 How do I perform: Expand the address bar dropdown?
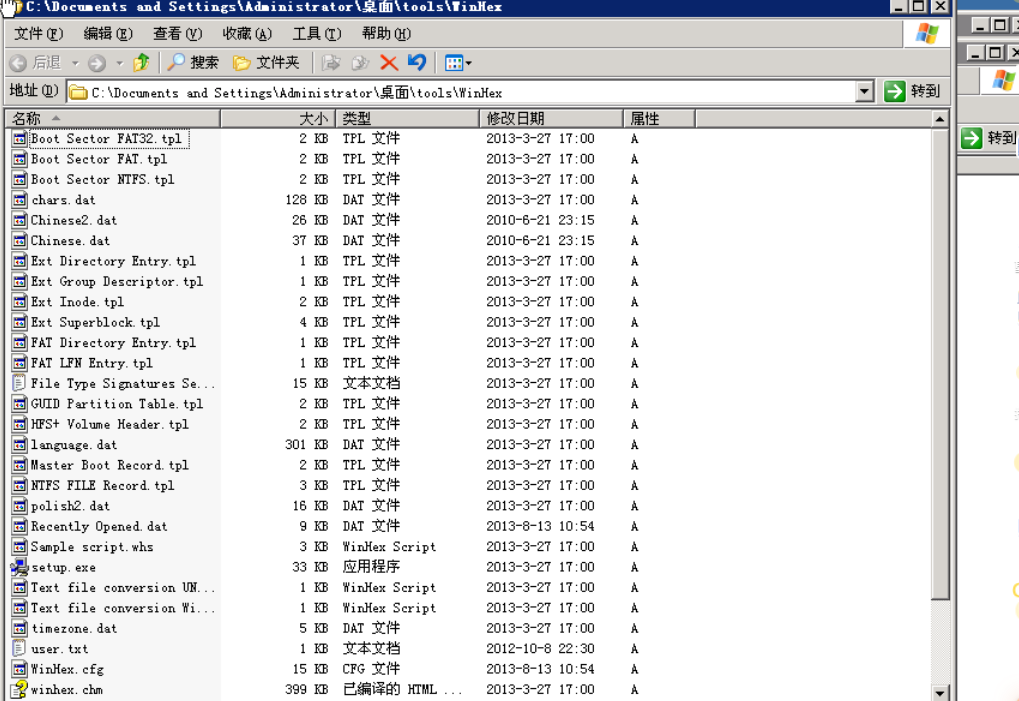pos(864,92)
